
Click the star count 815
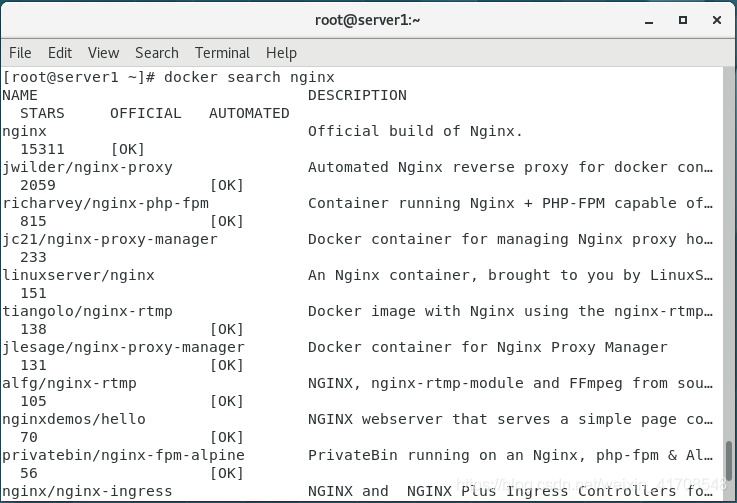[x=33, y=221]
